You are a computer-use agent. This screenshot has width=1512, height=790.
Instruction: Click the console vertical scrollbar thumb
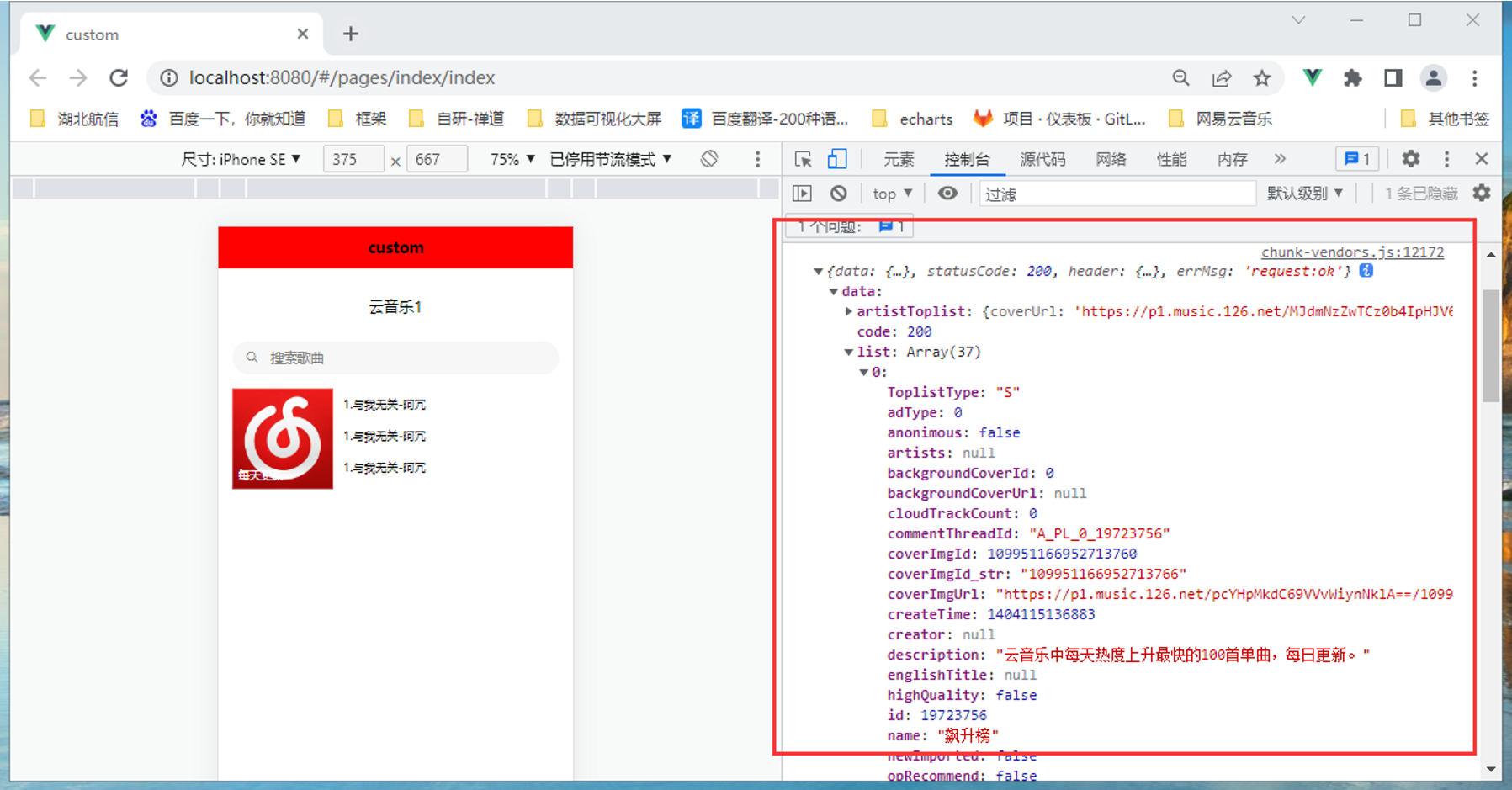pos(1491,345)
